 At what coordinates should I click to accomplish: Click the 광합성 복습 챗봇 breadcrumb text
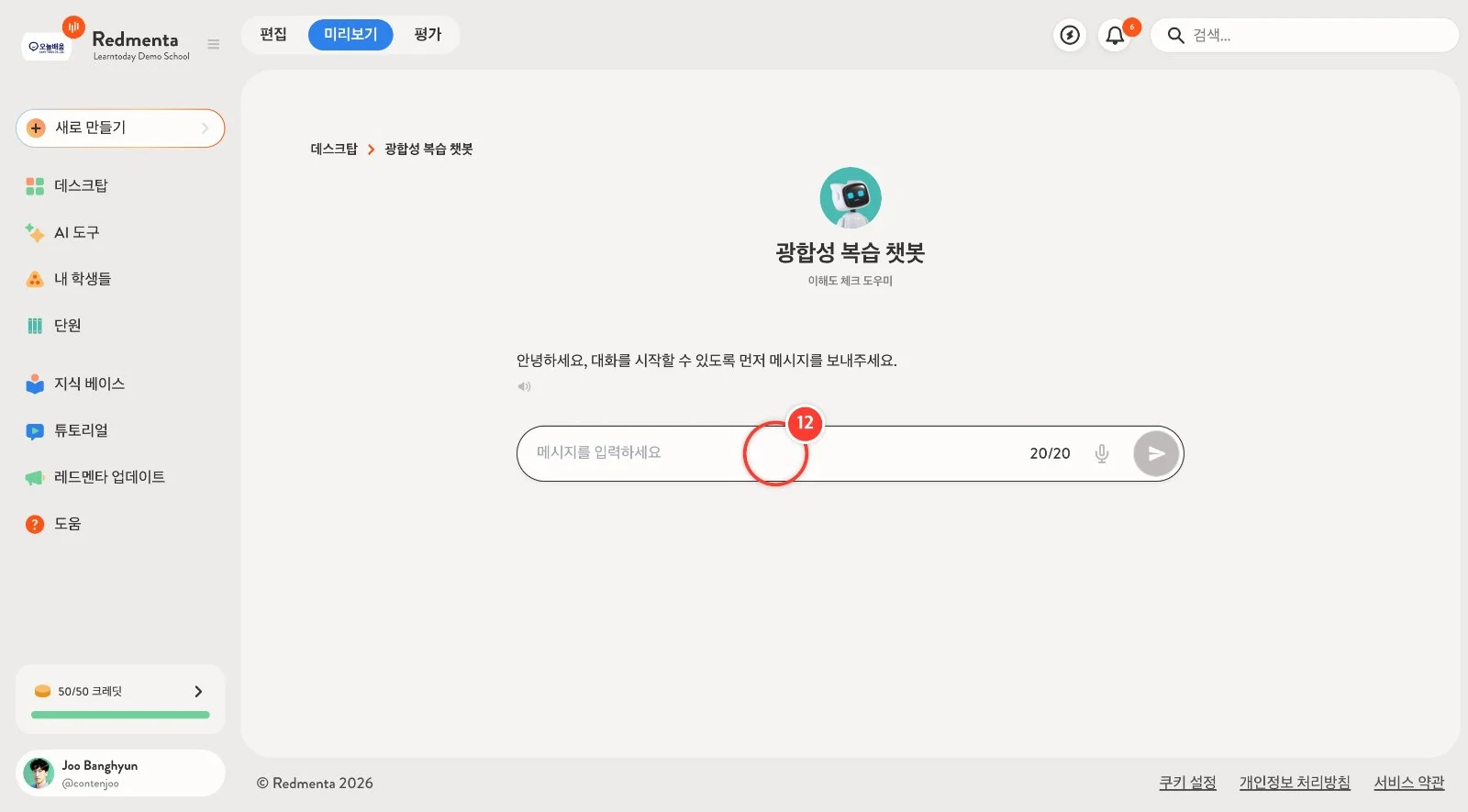428,149
